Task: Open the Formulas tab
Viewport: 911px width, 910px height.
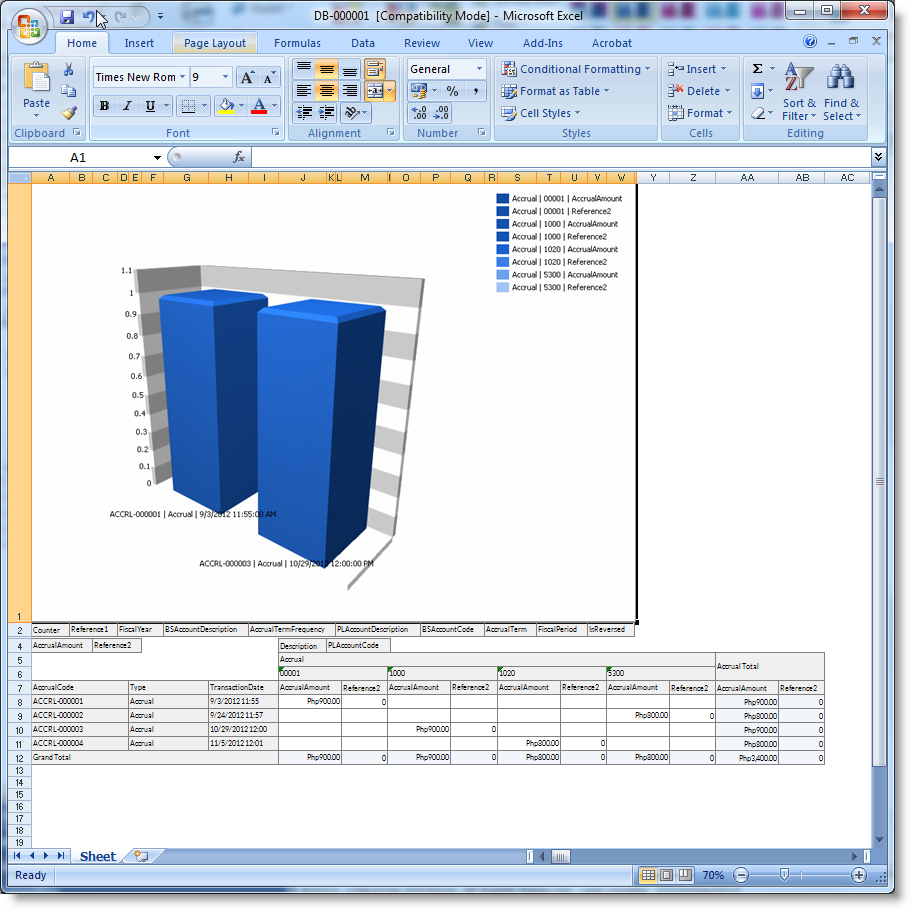Action: click(297, 43)
